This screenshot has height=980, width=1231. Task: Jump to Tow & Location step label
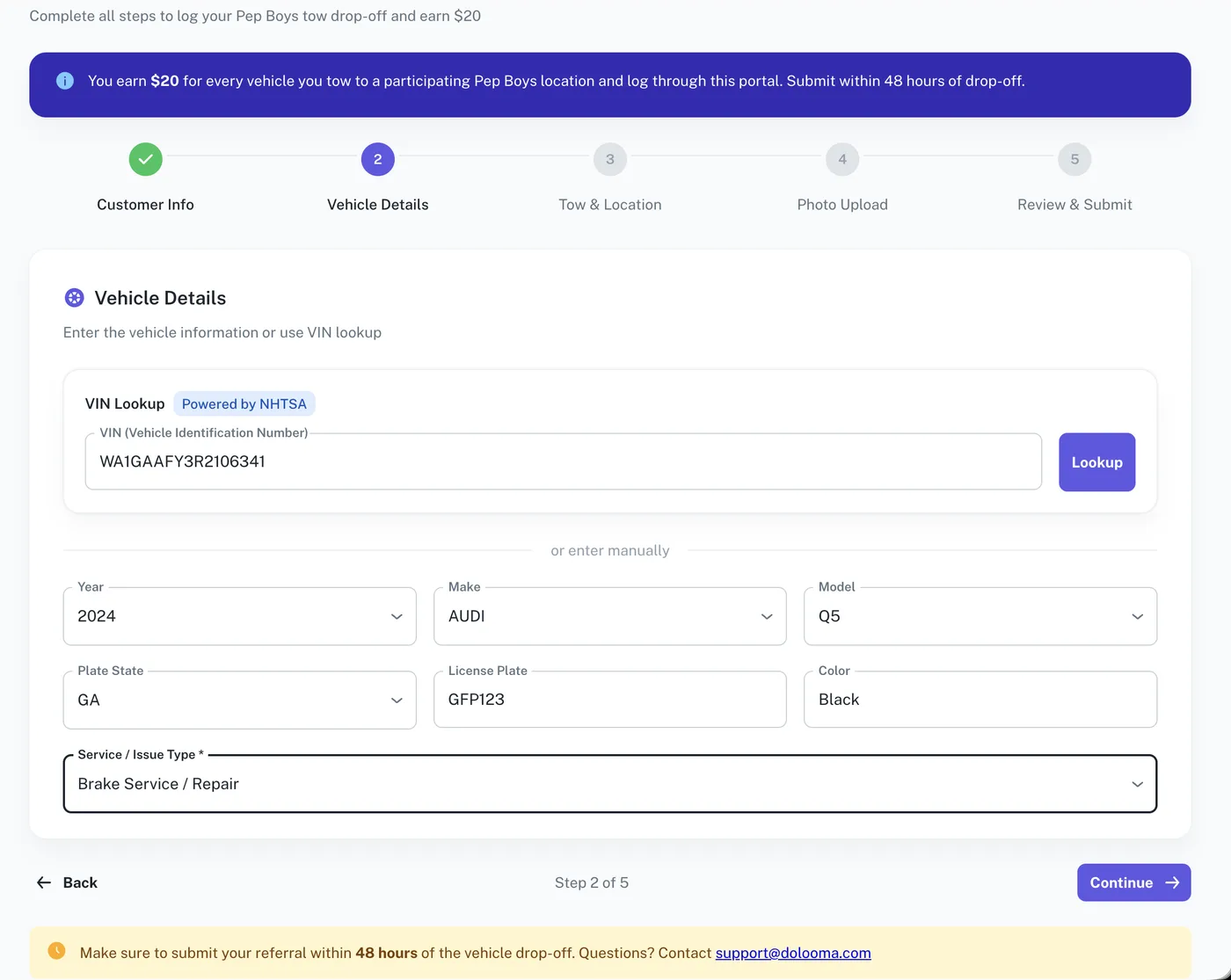610,205
